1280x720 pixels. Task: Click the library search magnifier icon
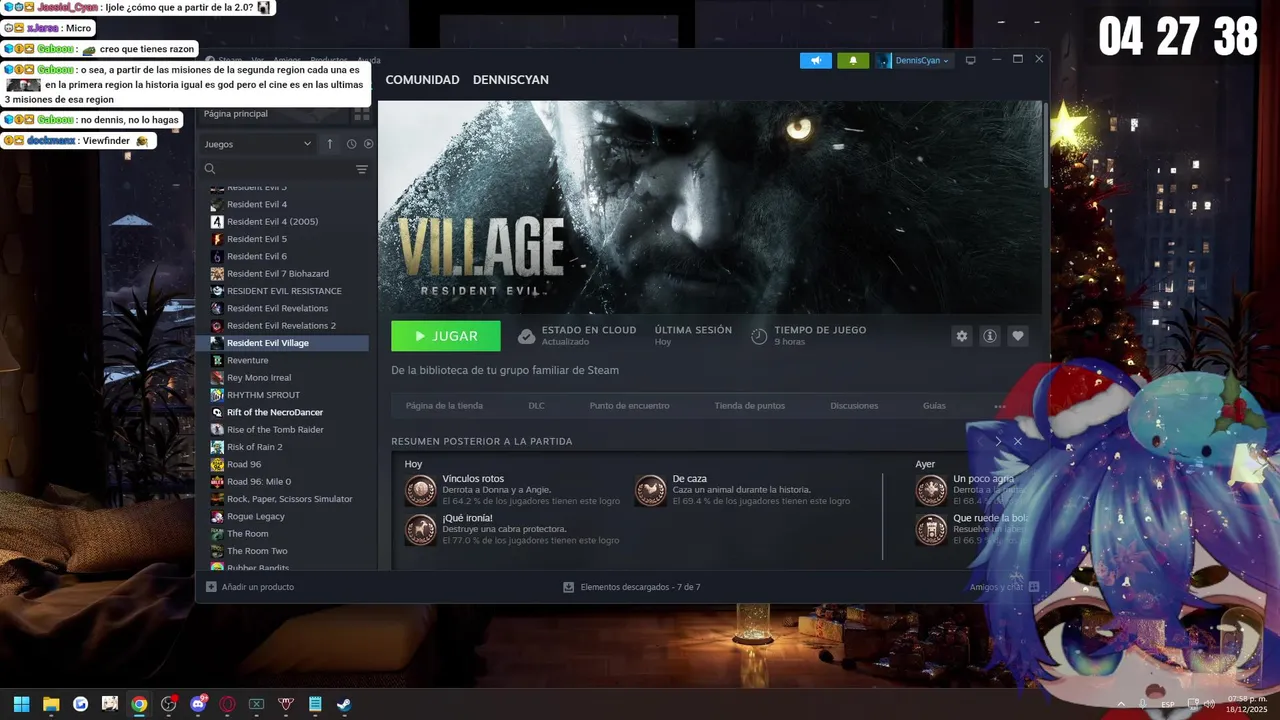tap(210, 169)
